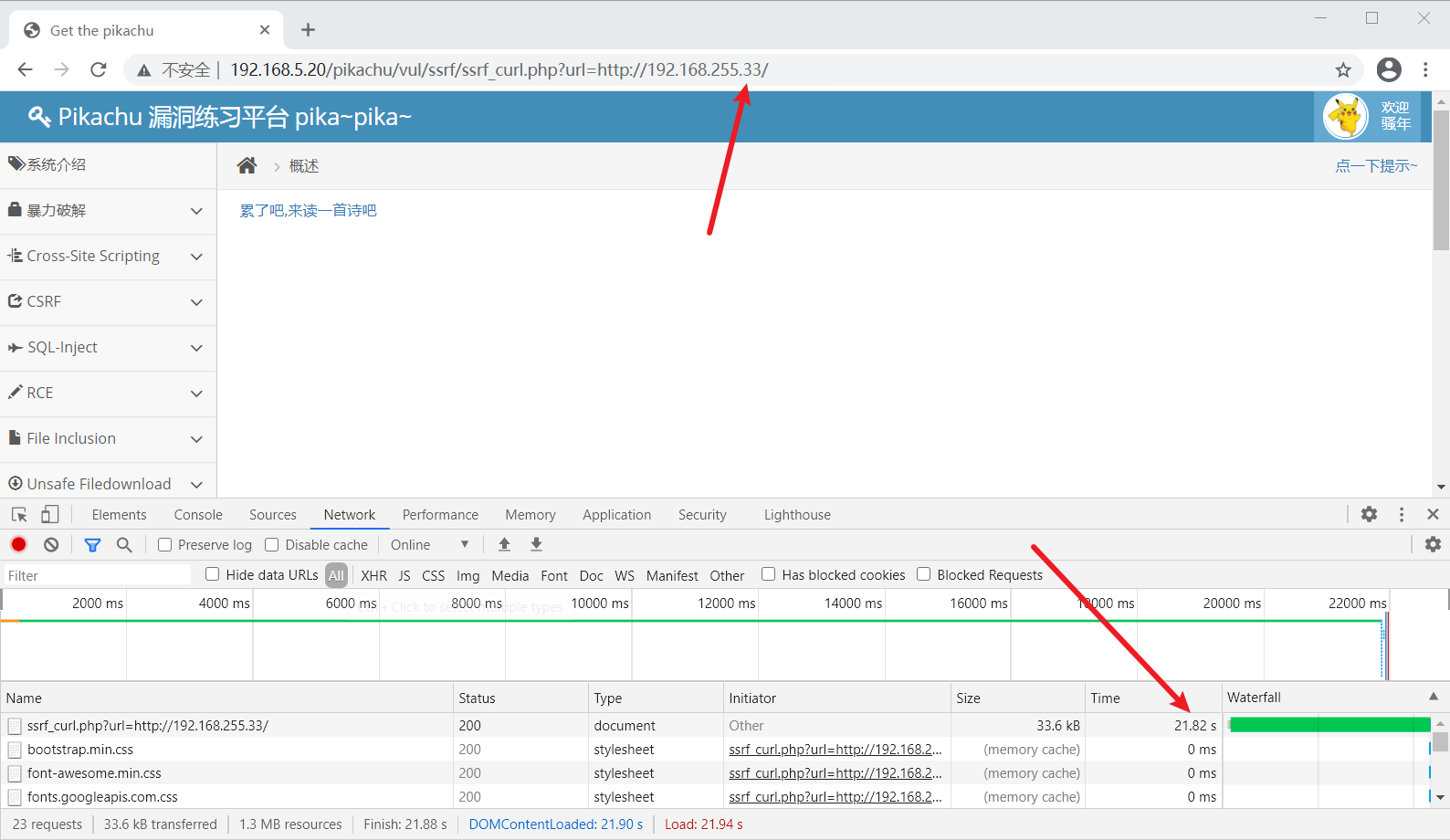Activate DevTools inspect element picker

click(x=19, y=515)
